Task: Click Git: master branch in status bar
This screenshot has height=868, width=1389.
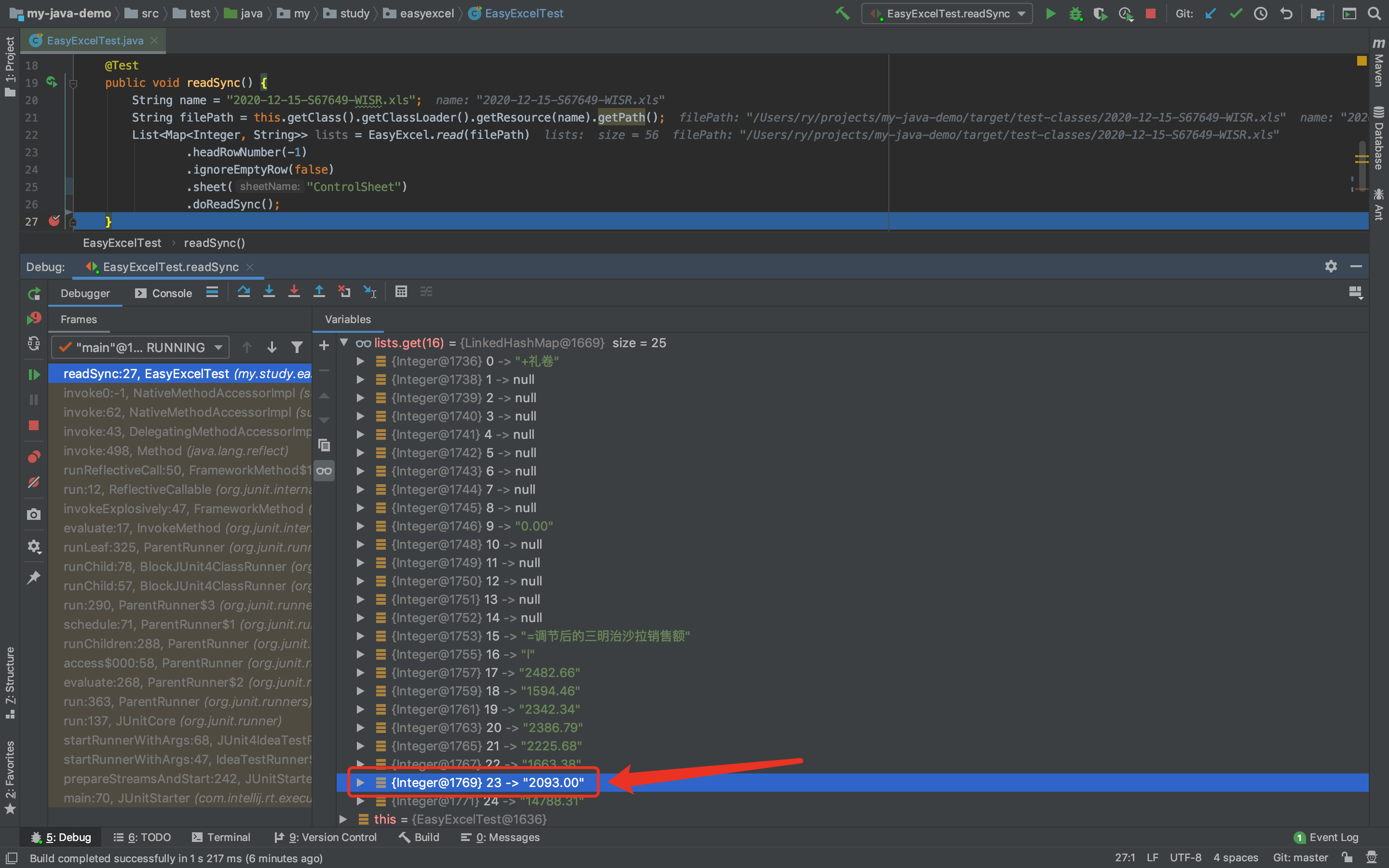Action: click(x=1300, y=858)
